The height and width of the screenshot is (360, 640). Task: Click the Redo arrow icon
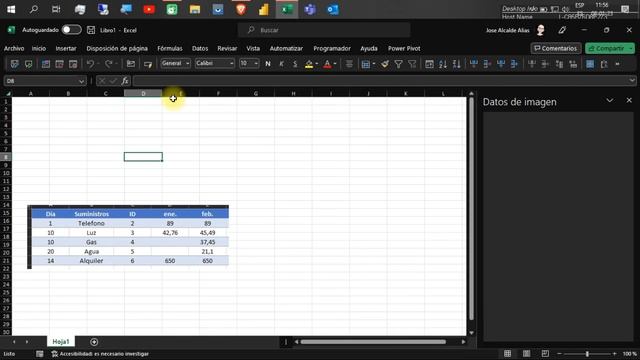(109, 64)
